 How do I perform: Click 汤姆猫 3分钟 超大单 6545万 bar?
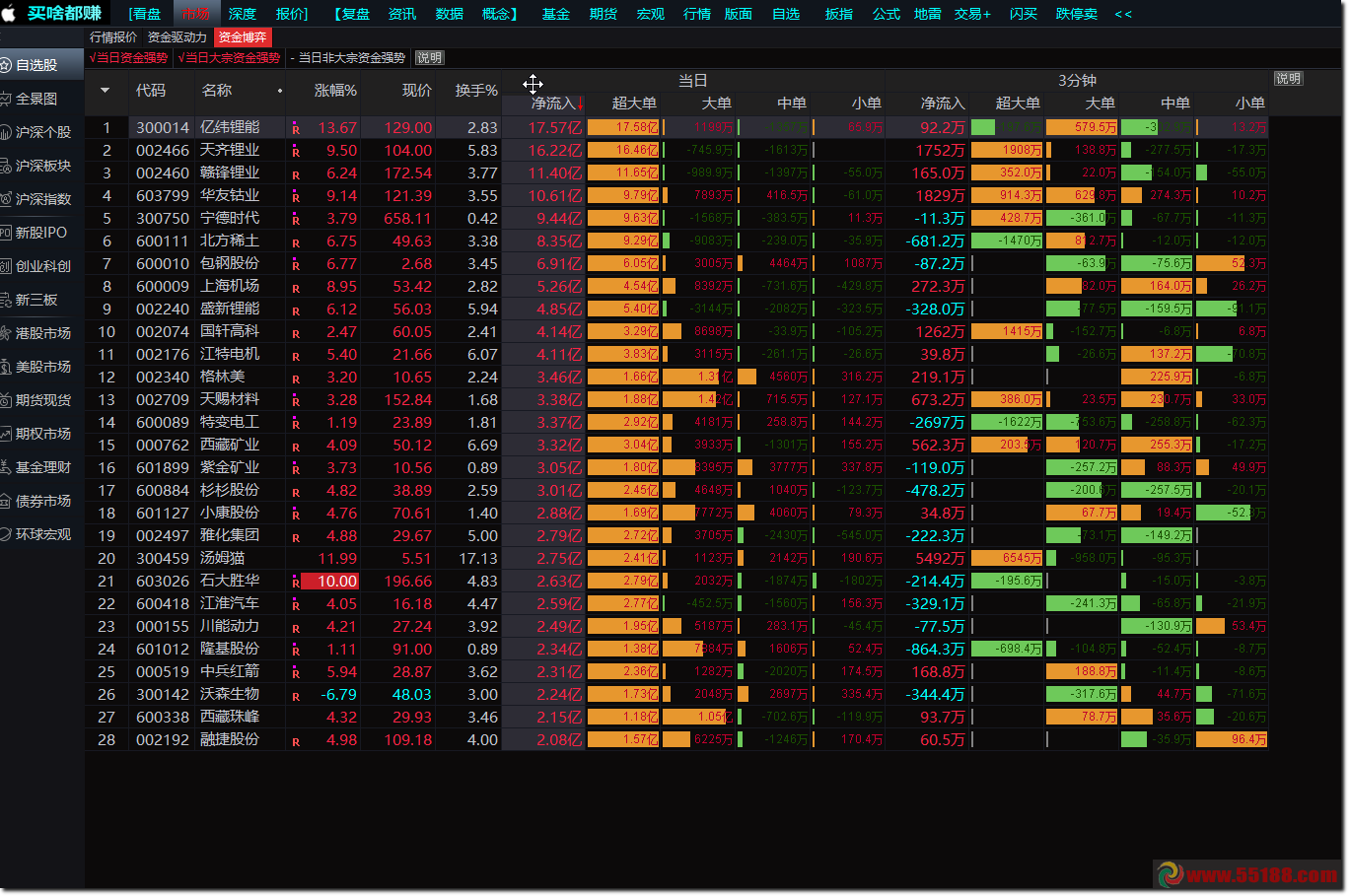pyautogui.click(x=1007, y=558)
